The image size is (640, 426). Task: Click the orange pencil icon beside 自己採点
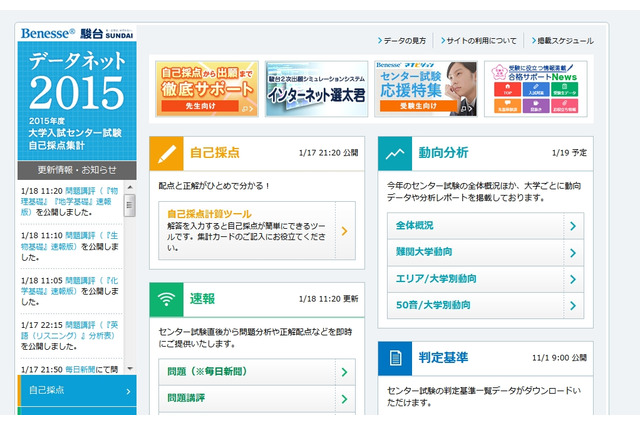tap(167, 153)
